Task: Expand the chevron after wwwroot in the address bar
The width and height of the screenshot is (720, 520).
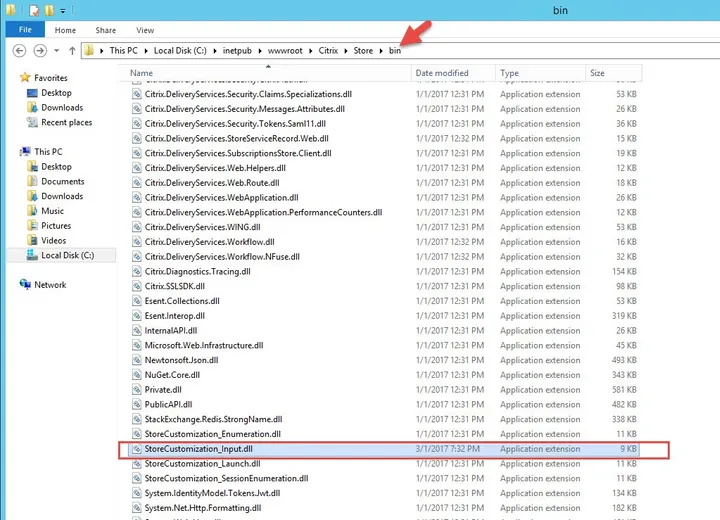Action: tap(310, 51)
